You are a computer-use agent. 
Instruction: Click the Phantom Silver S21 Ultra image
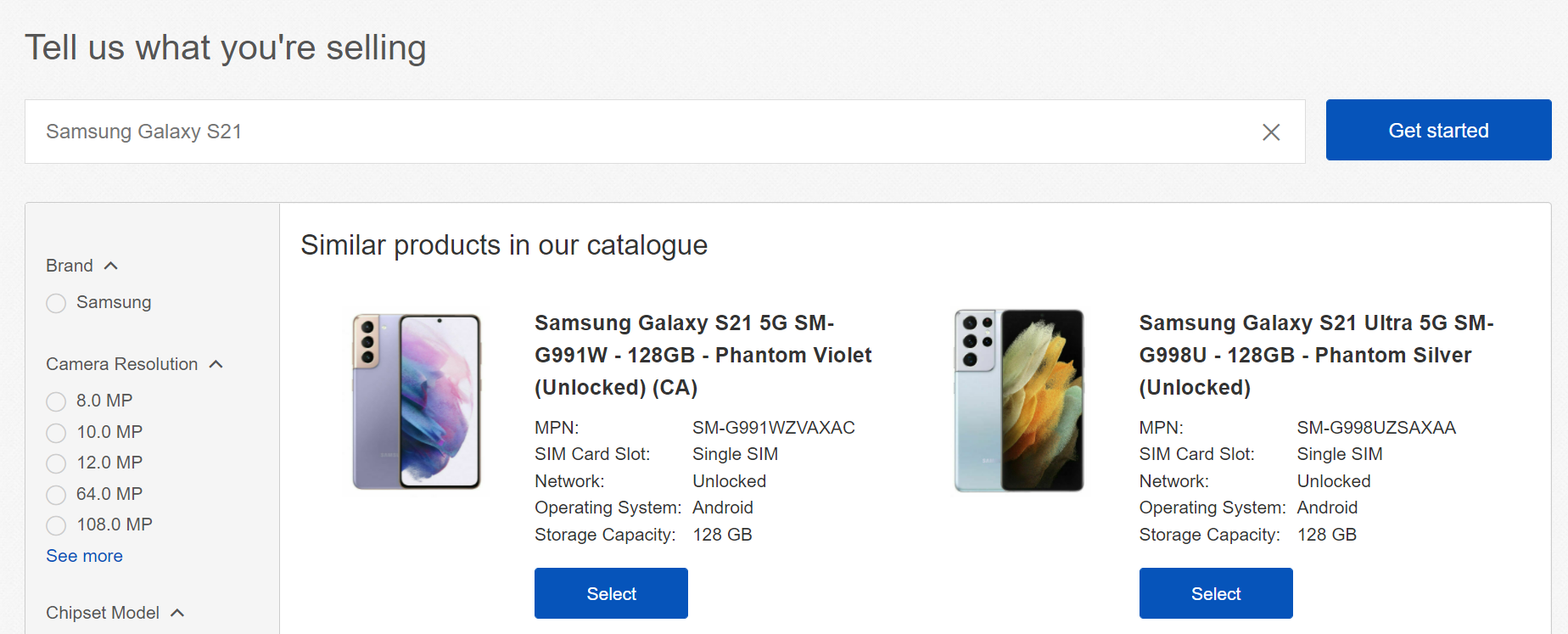[x=1019, y=401]
